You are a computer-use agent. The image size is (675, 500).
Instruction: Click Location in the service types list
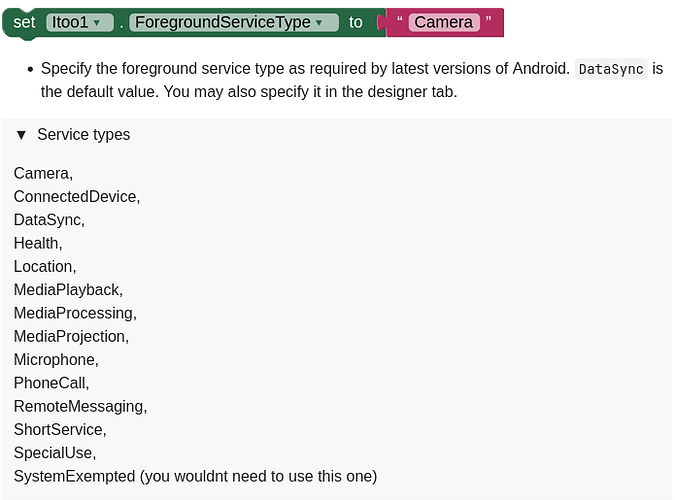point(45,267)
